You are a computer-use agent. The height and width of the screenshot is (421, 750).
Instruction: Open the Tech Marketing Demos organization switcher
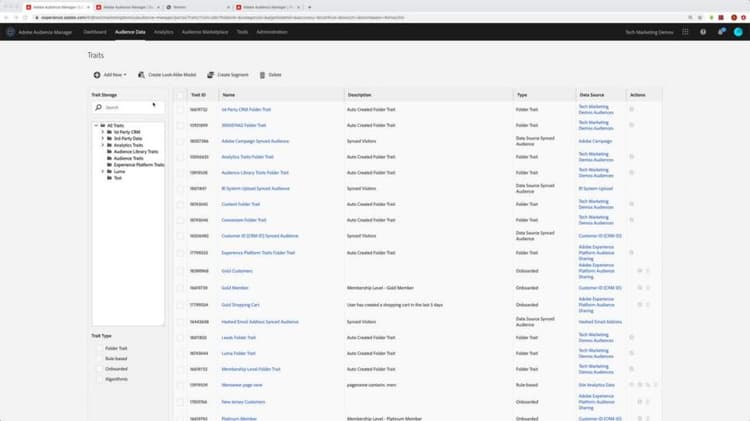(x=649, y=33)
